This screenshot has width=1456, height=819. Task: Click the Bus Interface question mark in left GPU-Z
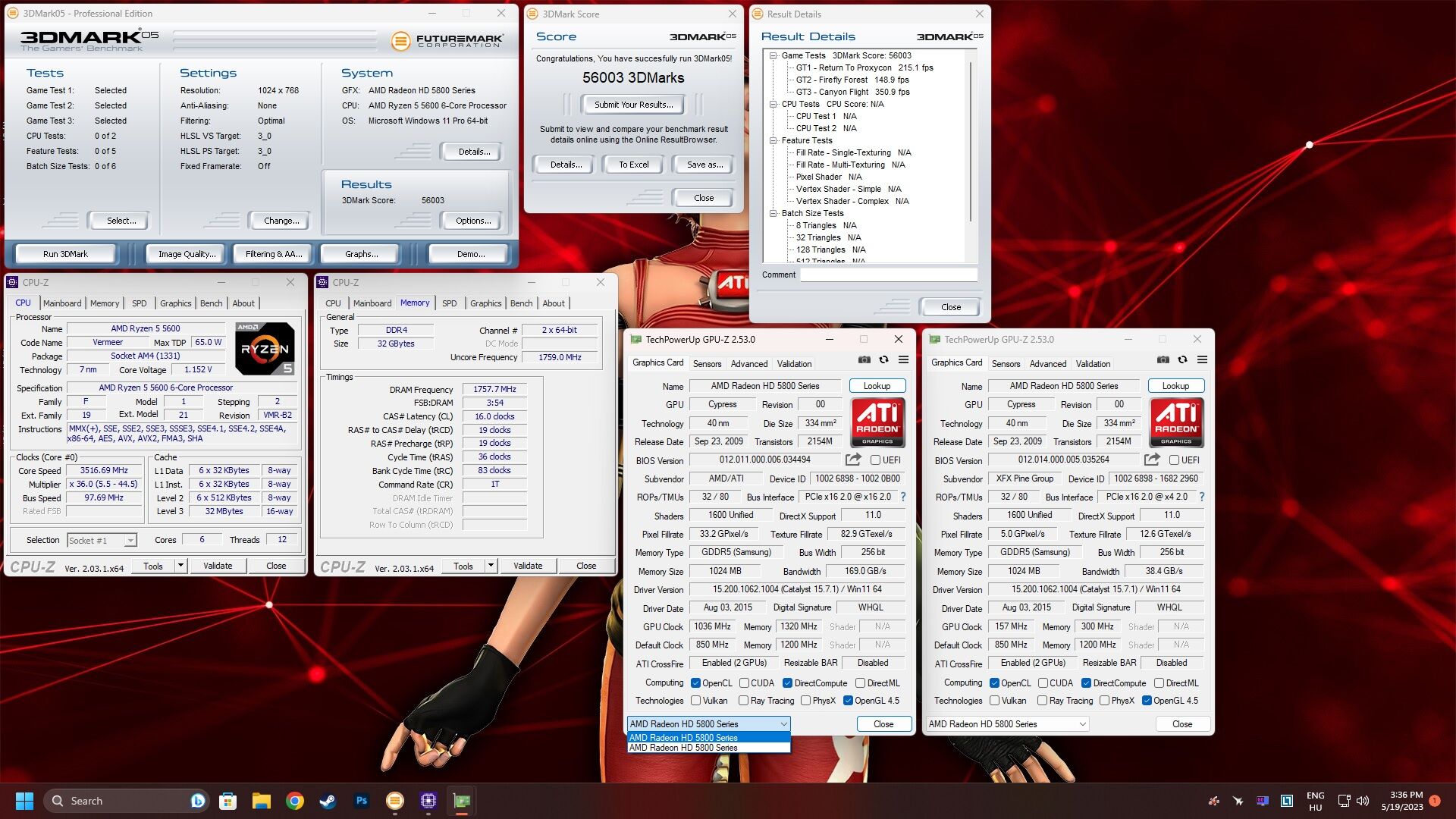tap(902, 497)
